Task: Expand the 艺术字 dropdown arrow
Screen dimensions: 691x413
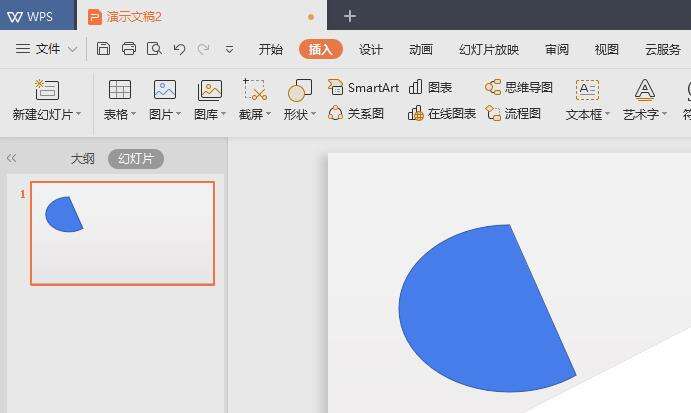Action: 664,114
